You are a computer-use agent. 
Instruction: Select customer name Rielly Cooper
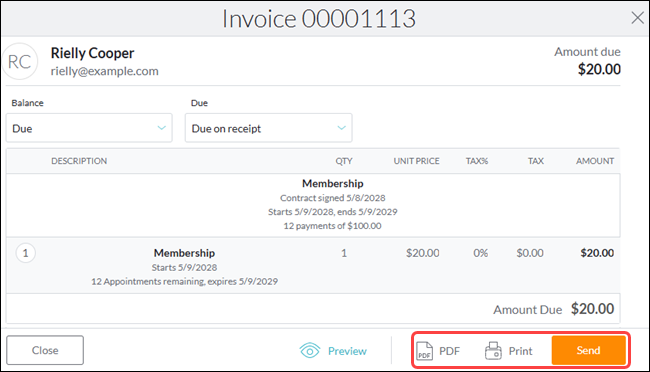coord(92,53)
